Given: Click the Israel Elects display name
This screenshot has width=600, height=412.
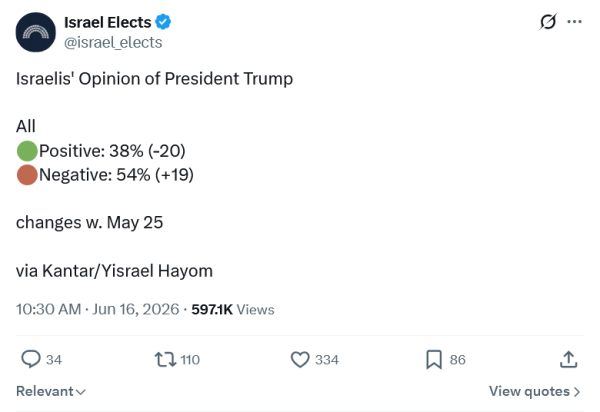Looking at the screenshot, I should [x=108, y=22].
